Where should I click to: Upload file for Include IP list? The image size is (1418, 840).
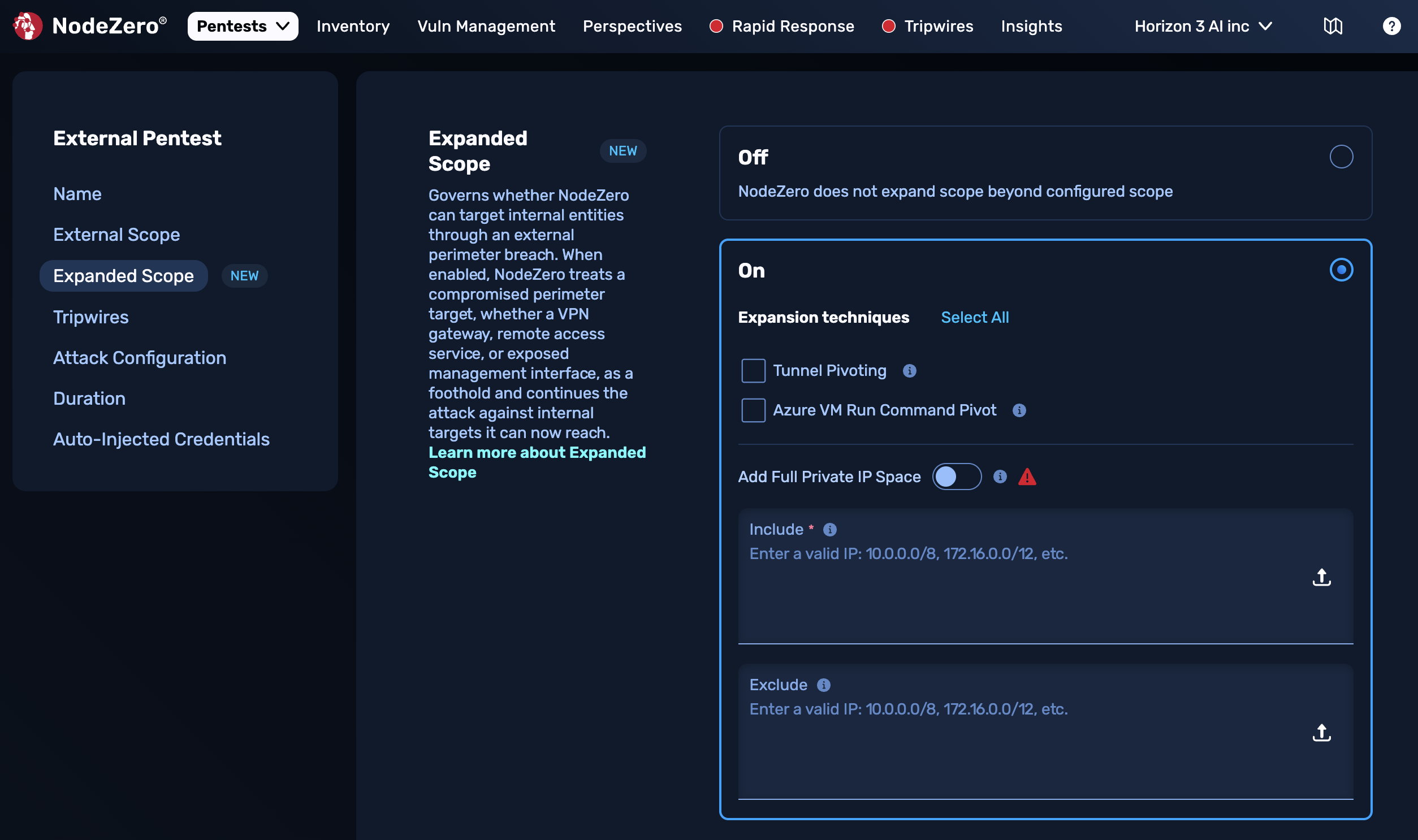click(x=1321, y=577)
